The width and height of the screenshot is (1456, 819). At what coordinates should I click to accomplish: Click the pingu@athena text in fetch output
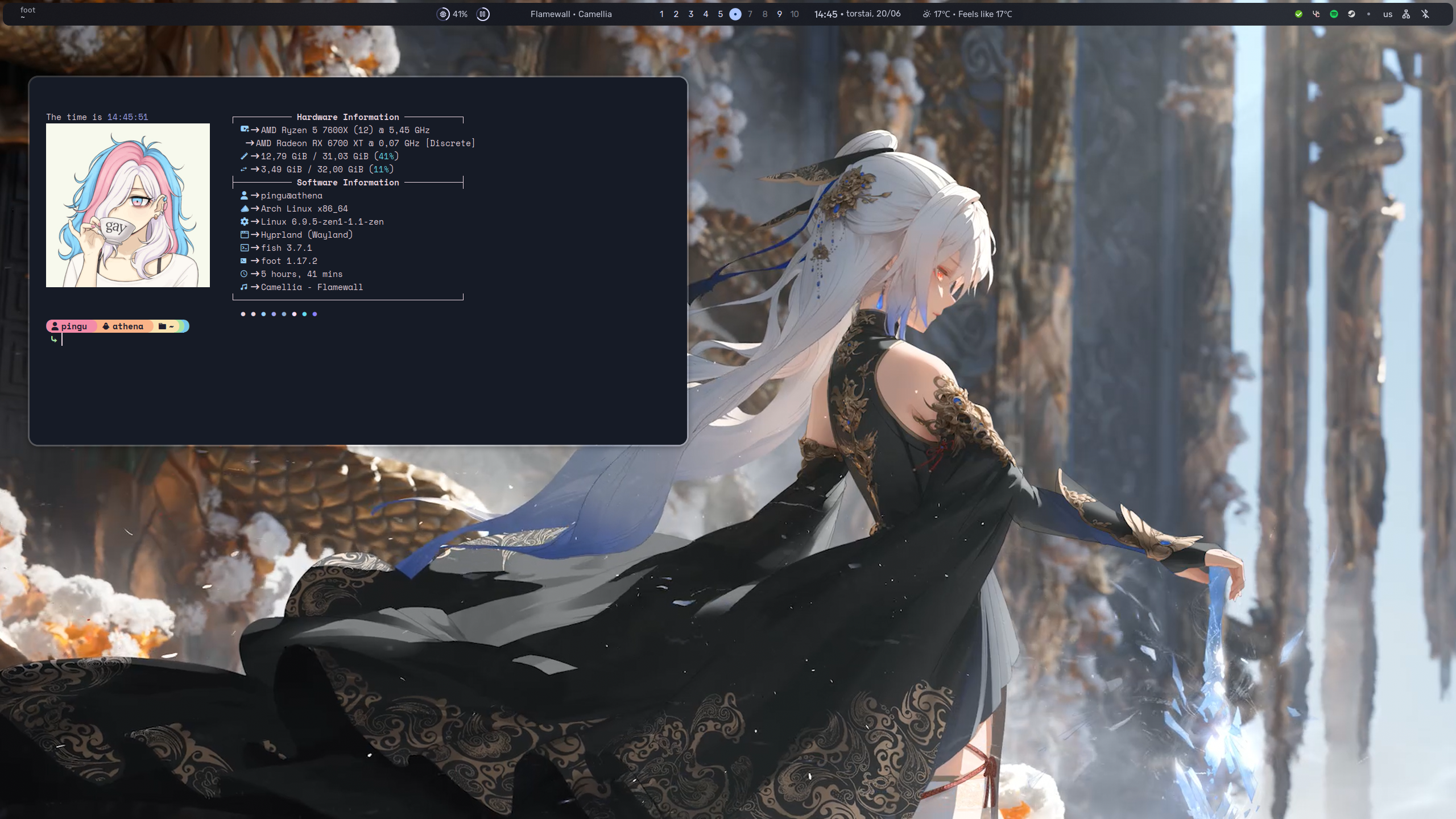292,196
